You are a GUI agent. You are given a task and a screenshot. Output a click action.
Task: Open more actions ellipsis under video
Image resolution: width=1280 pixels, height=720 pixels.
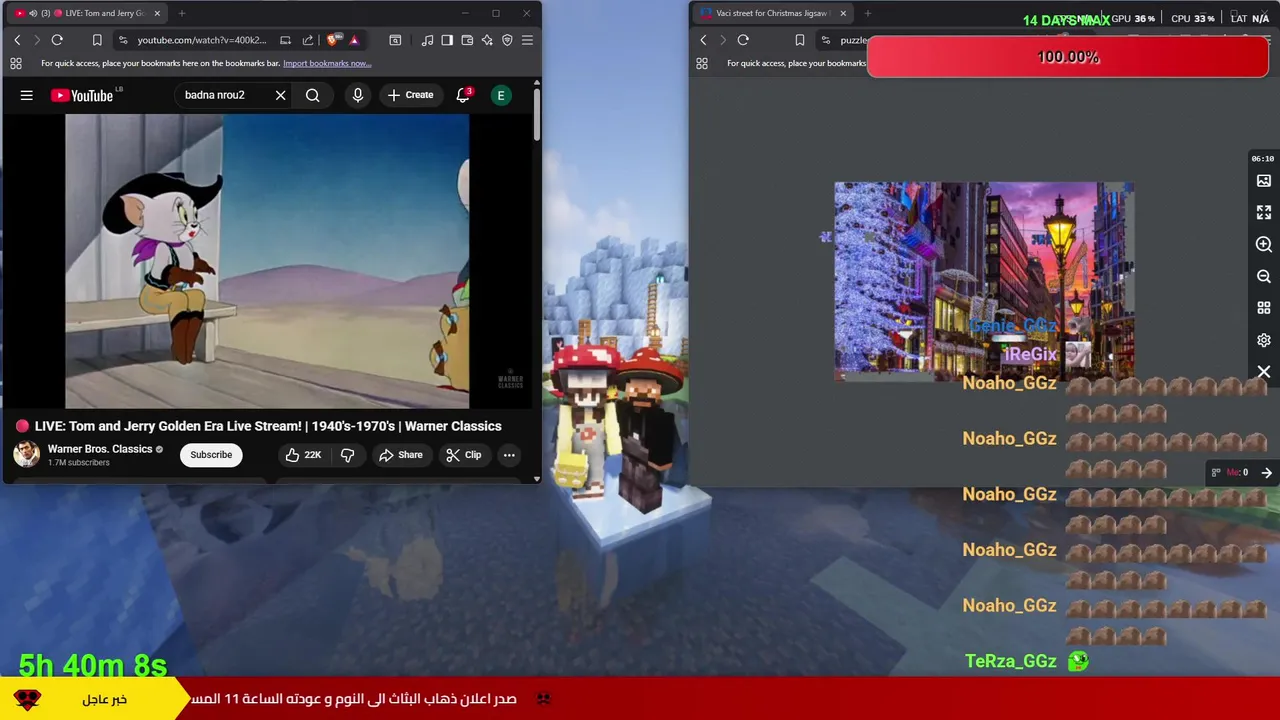pyautogui.click(x=509, y=455)
